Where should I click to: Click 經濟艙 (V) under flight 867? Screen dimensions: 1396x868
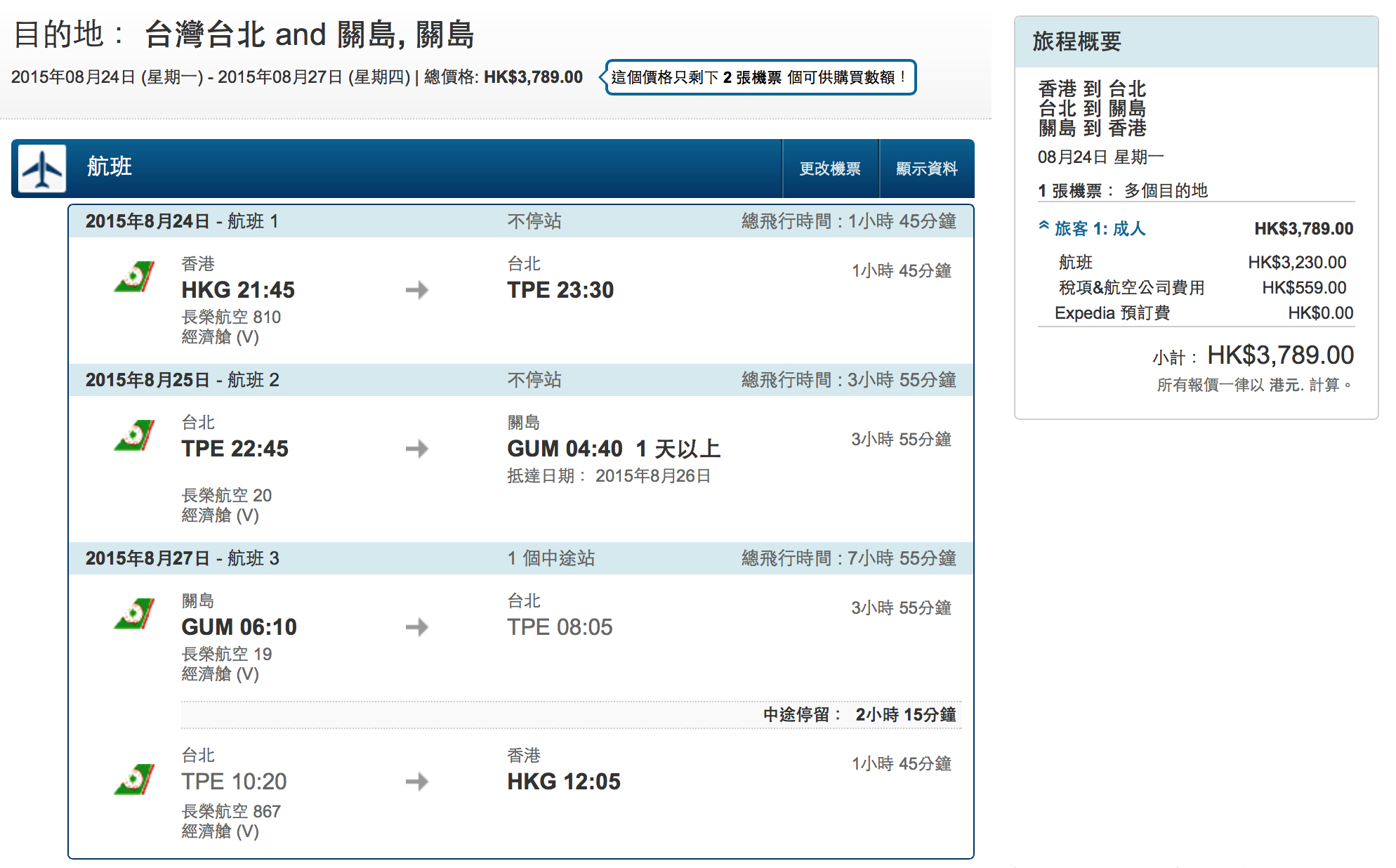(x=220, y=831)
